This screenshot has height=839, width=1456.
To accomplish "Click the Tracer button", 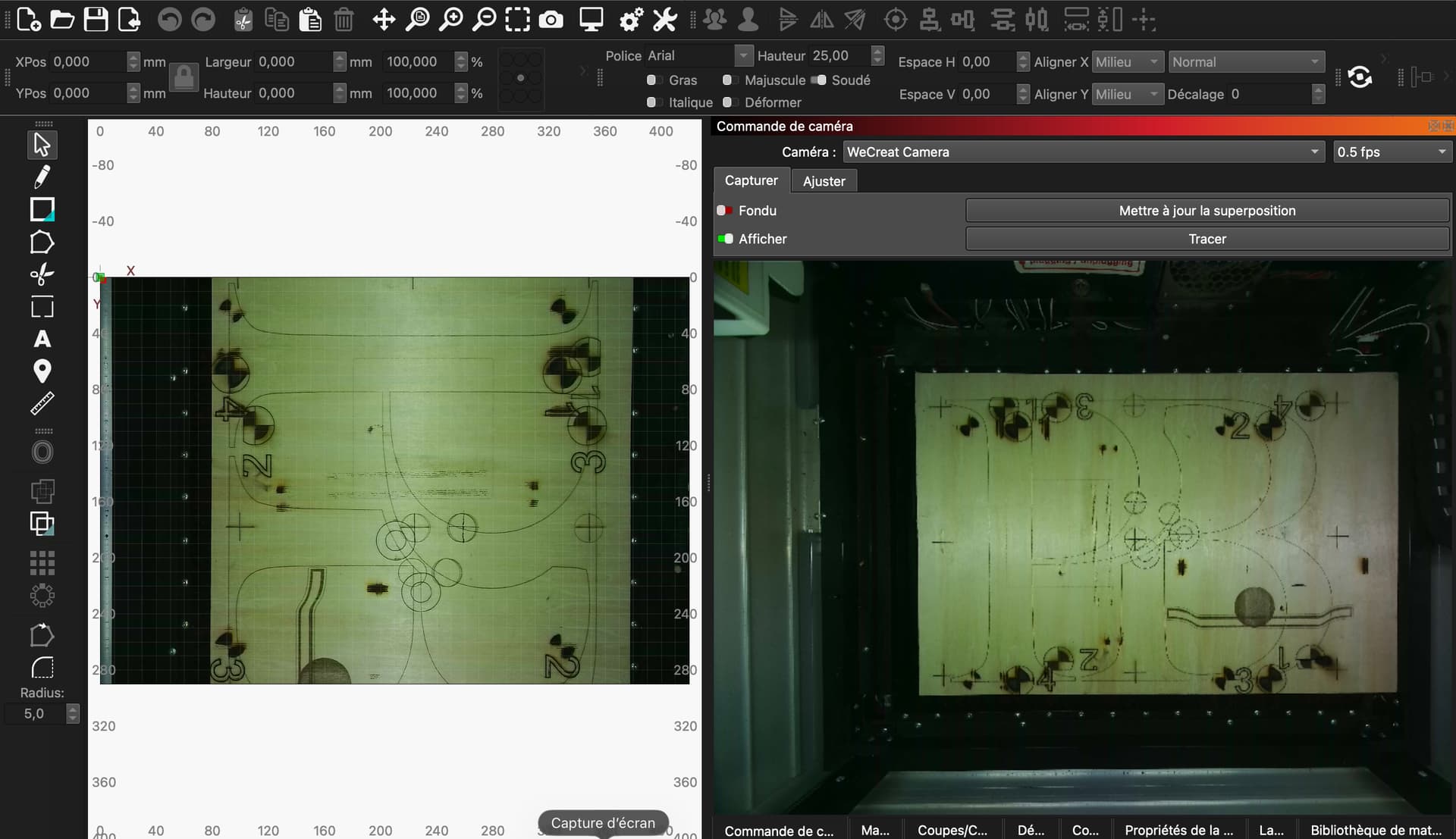I will pos(1207,239).
